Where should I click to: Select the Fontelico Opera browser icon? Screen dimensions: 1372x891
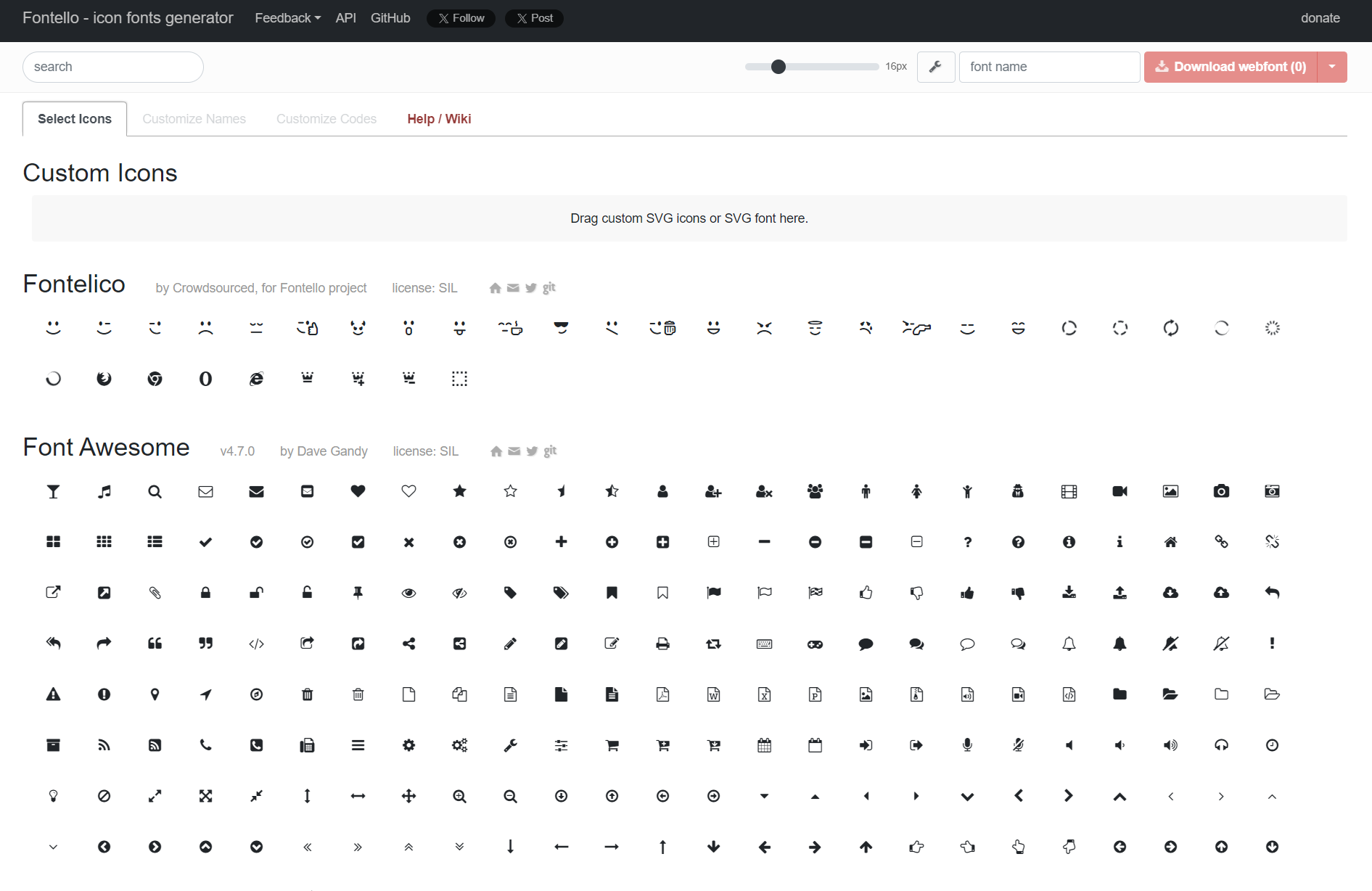coord(206,379)
